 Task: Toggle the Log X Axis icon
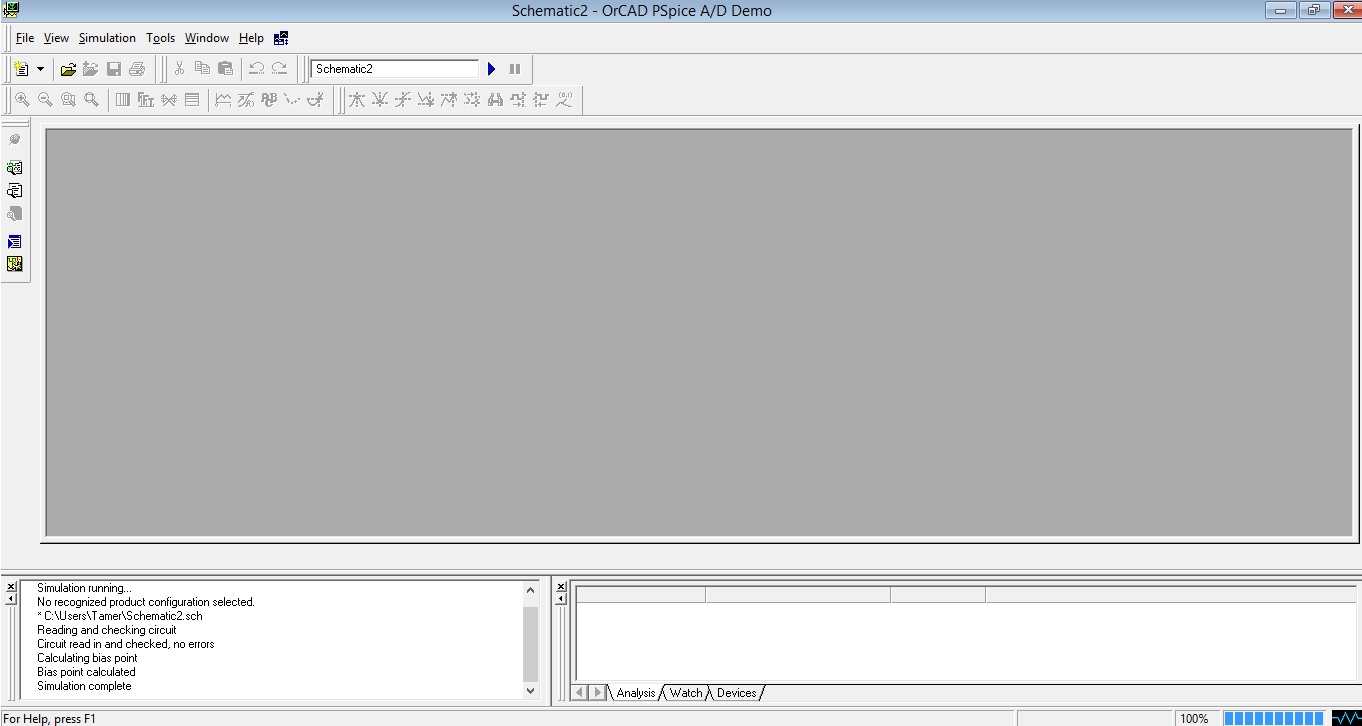[123, 100]
